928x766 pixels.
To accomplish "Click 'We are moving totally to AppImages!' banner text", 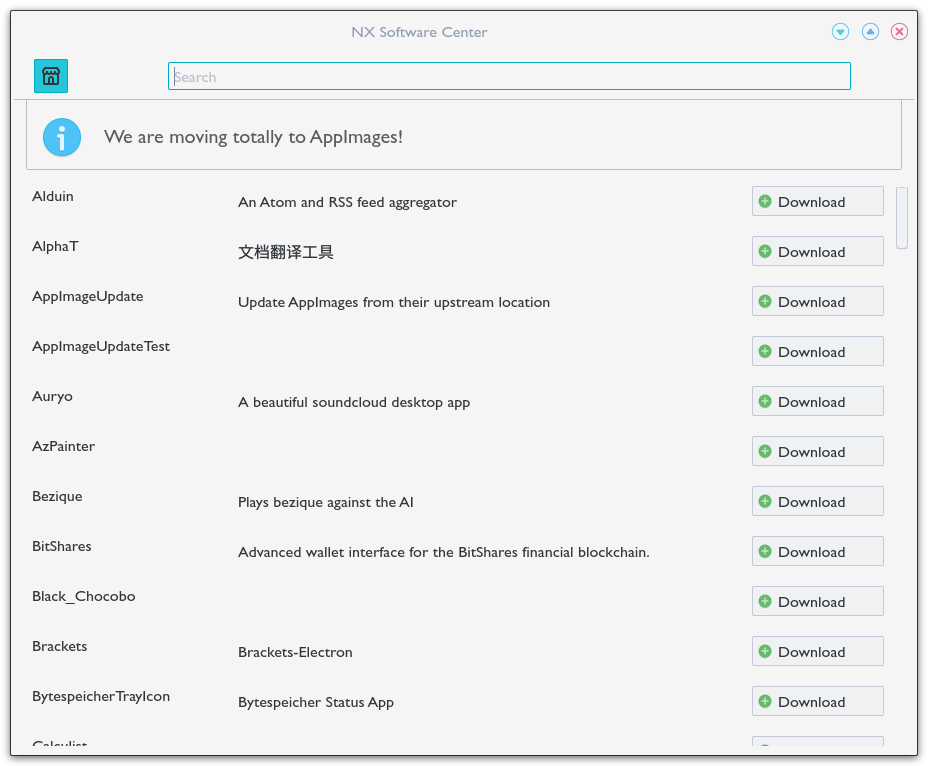I will 253,137.
